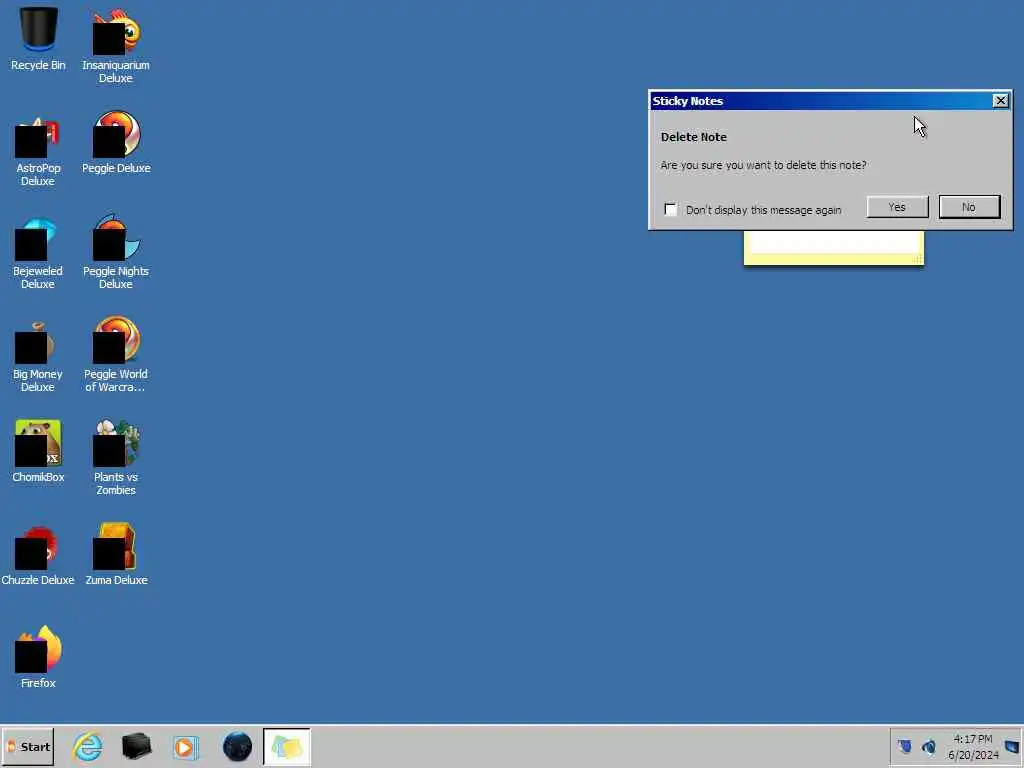Select the Plants vs Zombies icon
The height and width of the screenshot is (768, 1024).
[x=116, y=457]
